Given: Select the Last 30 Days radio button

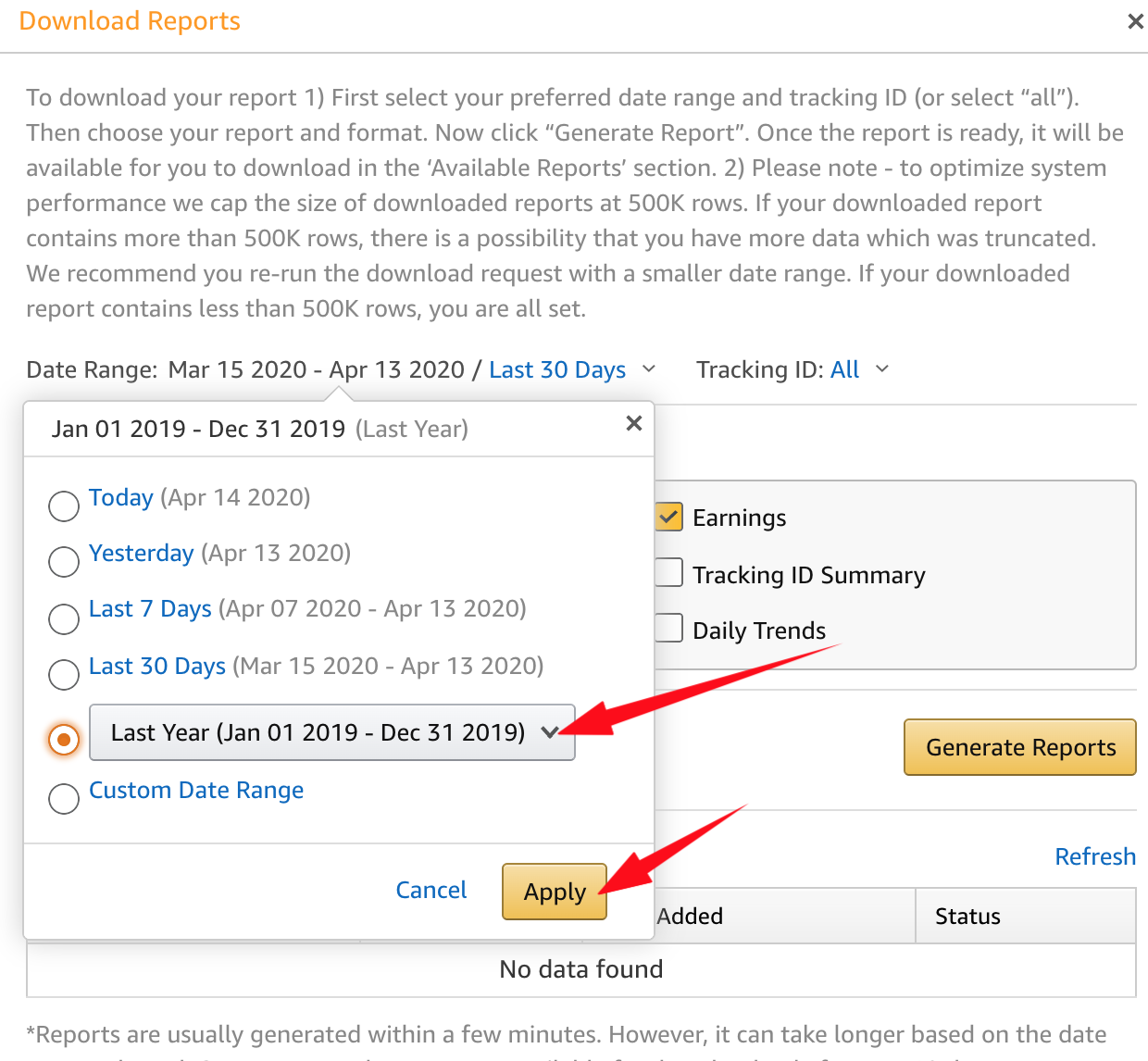Looking at the screenshot, I should [64, 674].
